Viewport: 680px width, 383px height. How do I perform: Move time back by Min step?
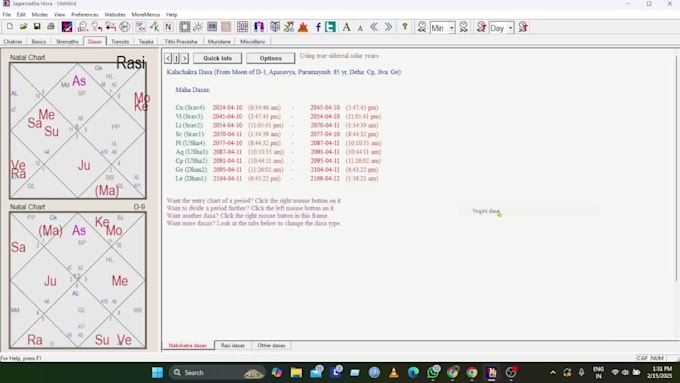coord(422,27)
